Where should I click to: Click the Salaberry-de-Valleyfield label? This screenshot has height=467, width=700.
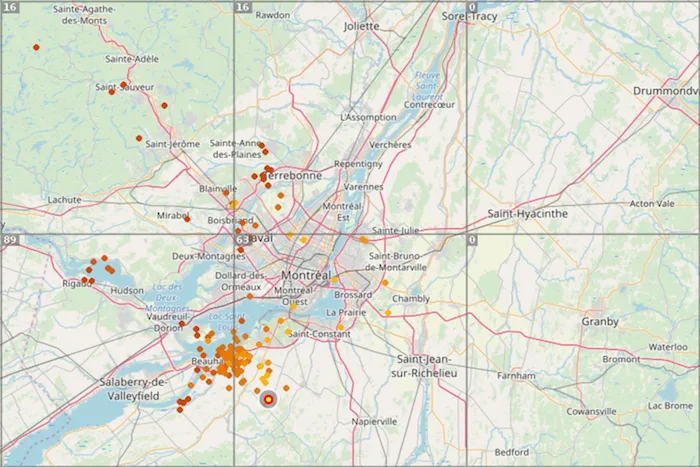pos(133,389)
